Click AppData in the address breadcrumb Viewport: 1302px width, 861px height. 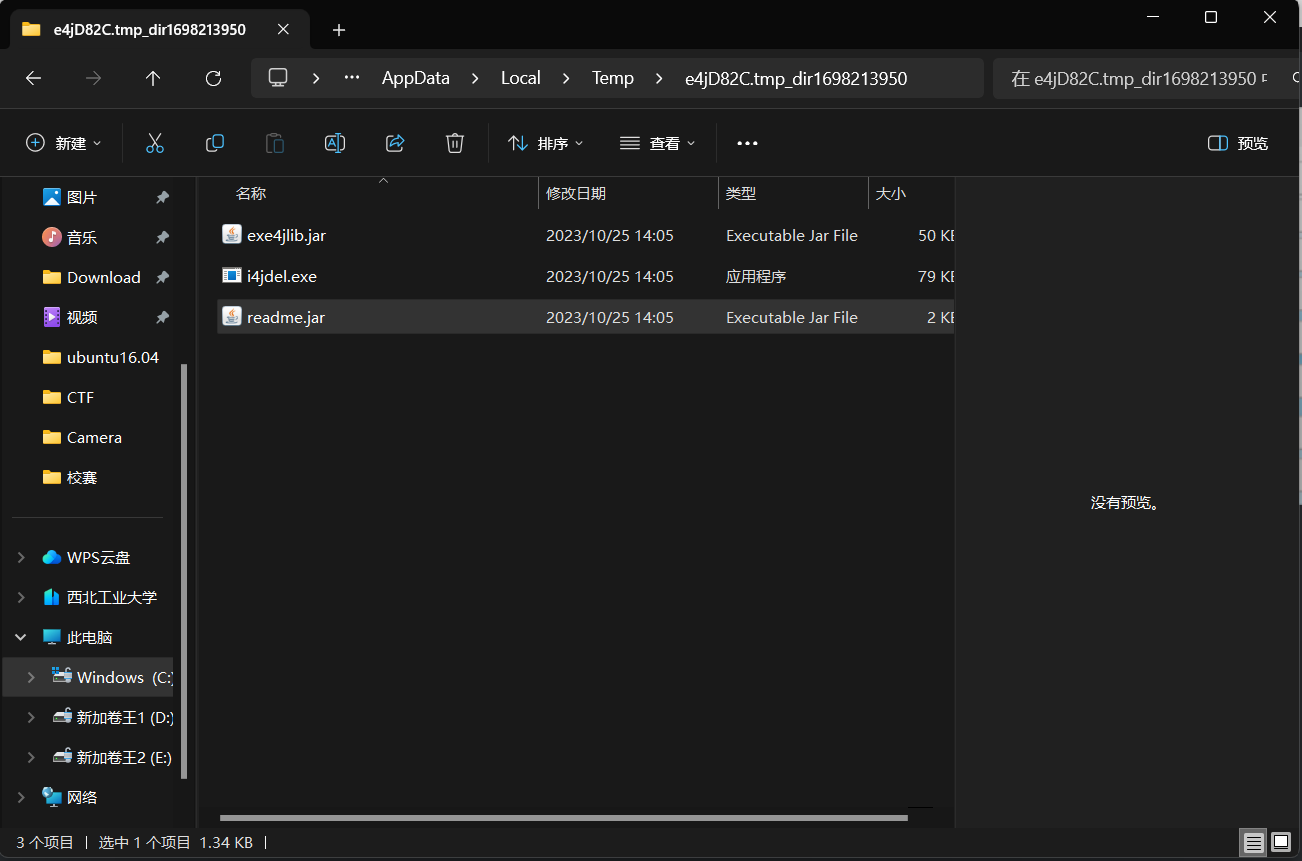tap(416, 78)
